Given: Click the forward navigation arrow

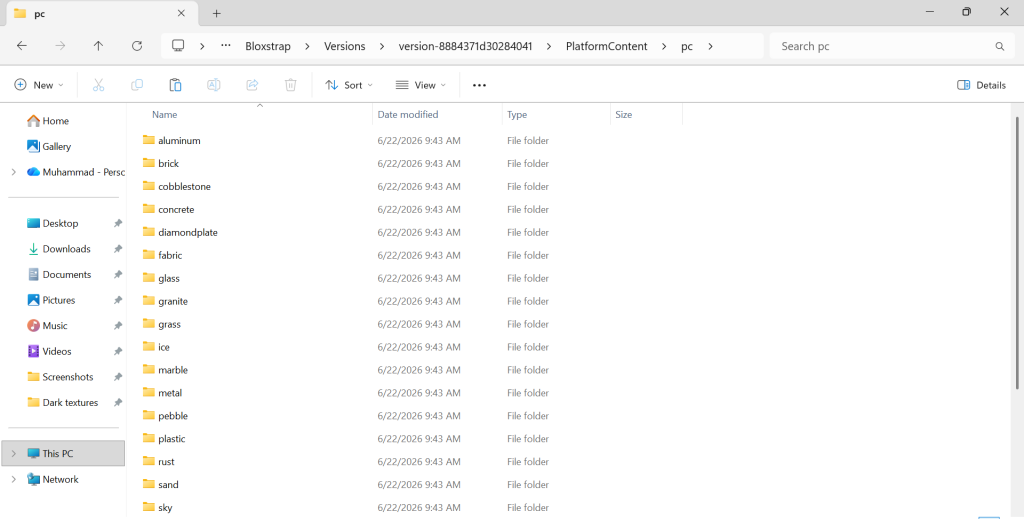Looking at the screenshot, I should coord(60,46).
